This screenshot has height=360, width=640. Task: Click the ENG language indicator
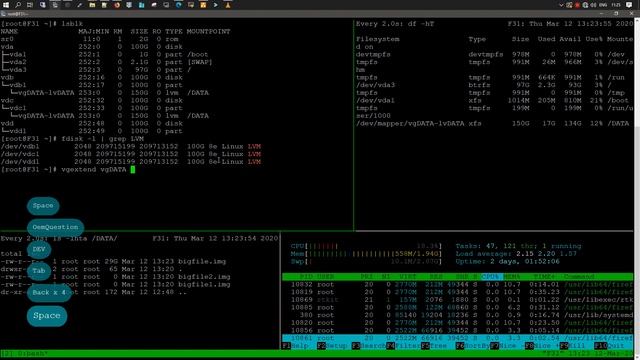click(603, 5)
